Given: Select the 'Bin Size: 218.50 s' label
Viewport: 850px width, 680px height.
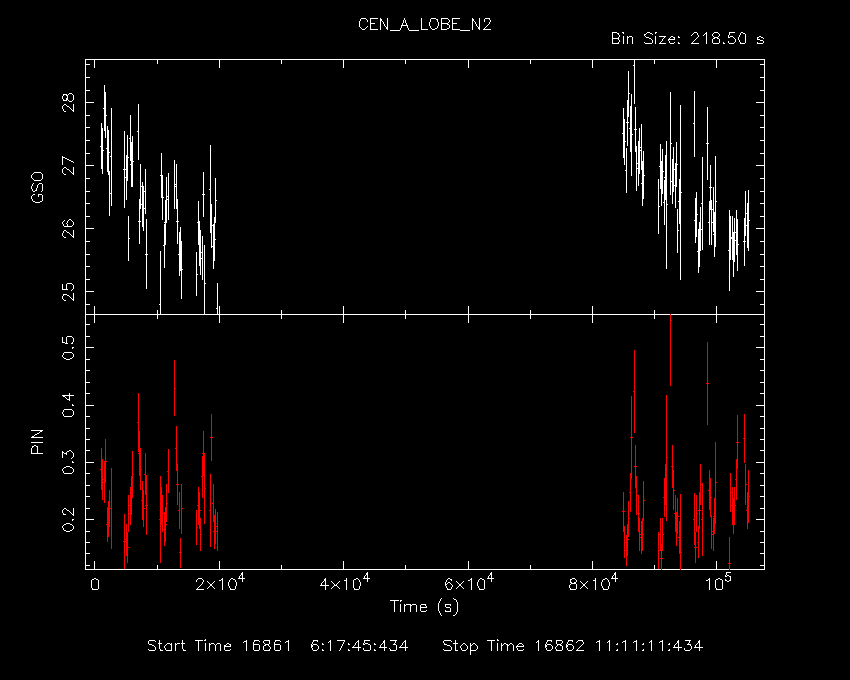Looking at the screenshot, I should 687,39.
